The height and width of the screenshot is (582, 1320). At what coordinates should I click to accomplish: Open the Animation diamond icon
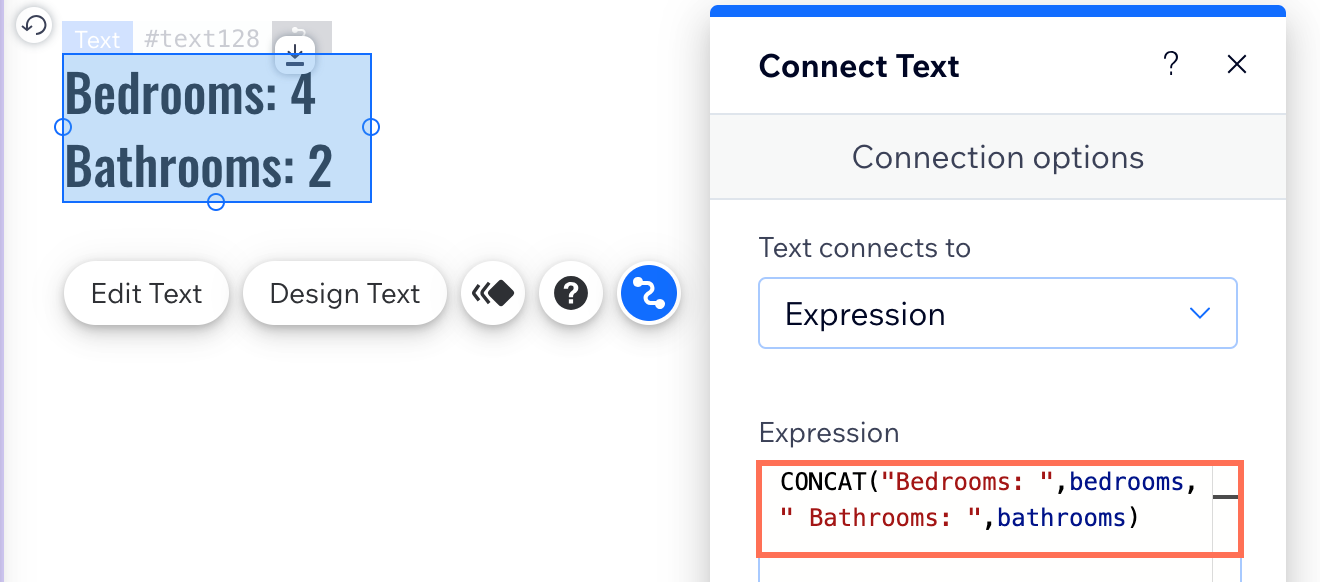click(x=493, y=293)
